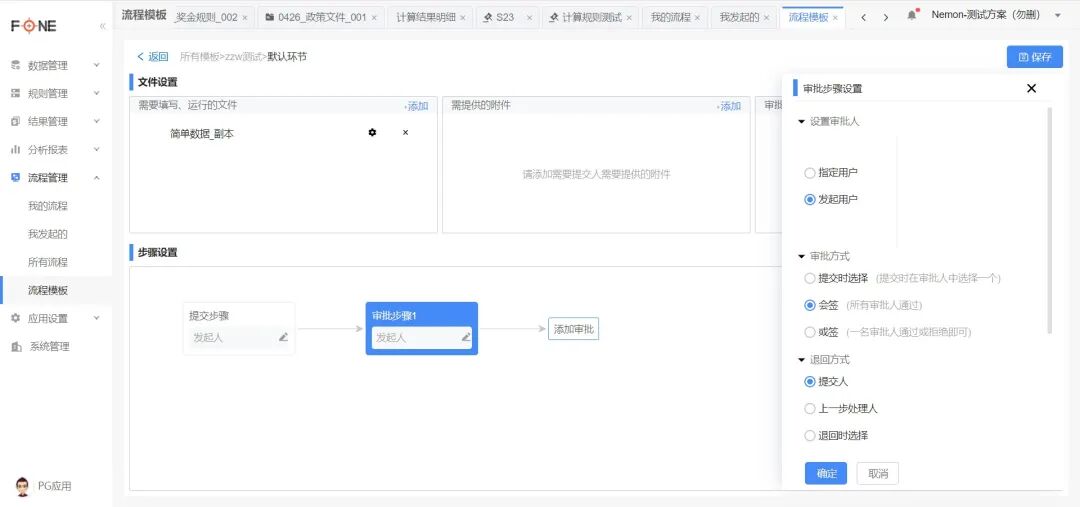Screen dimensions: 1080x507
Task: Collapse the sidebar with double-chevron icon
Action: click(103, 26)
